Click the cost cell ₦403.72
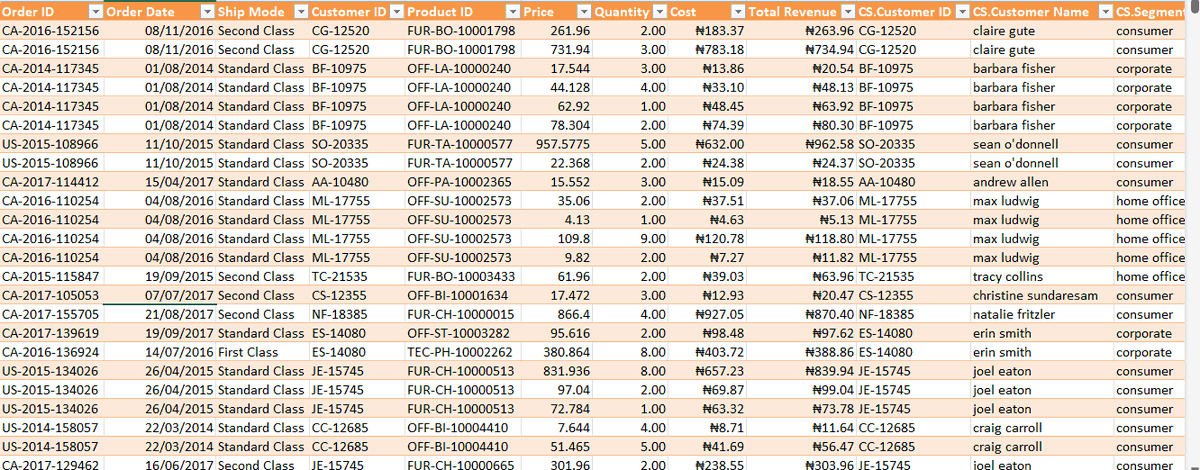1200x470 pixels. click(708, 352)
